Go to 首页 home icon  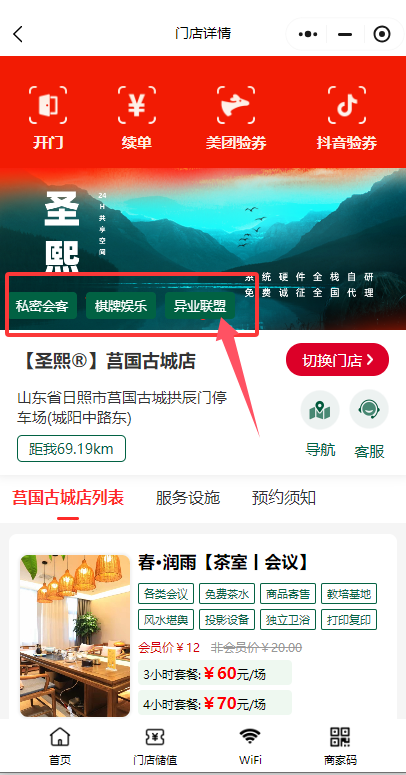click(60, 737)
